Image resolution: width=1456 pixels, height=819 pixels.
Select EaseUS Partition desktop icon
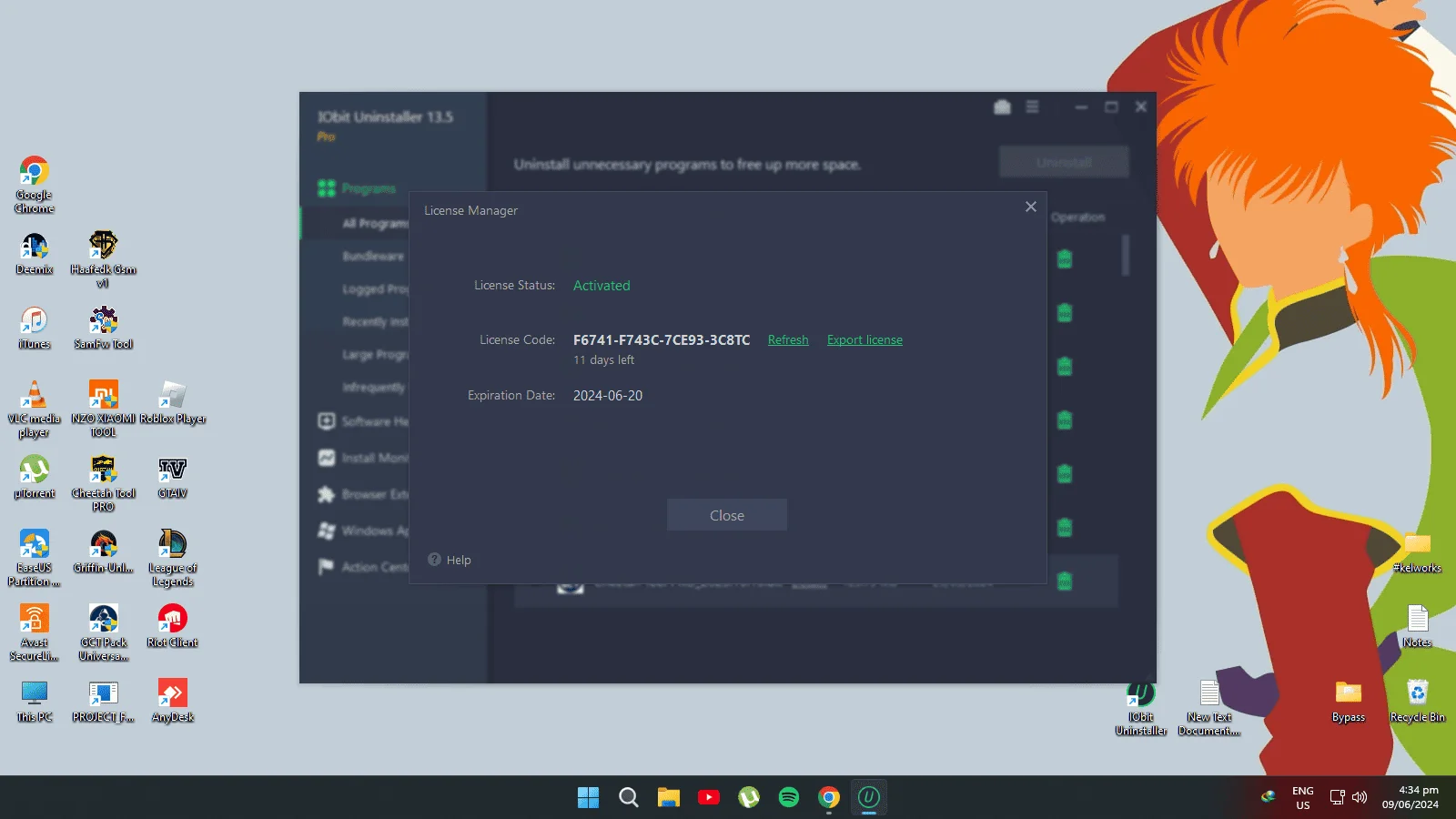tap(34, 559)
